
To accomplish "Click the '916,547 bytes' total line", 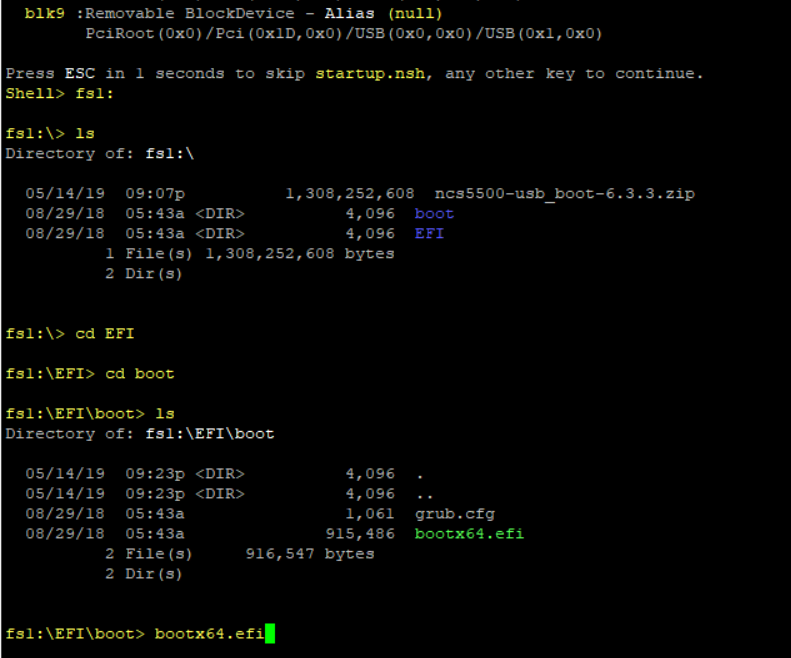I will [310, 553].
